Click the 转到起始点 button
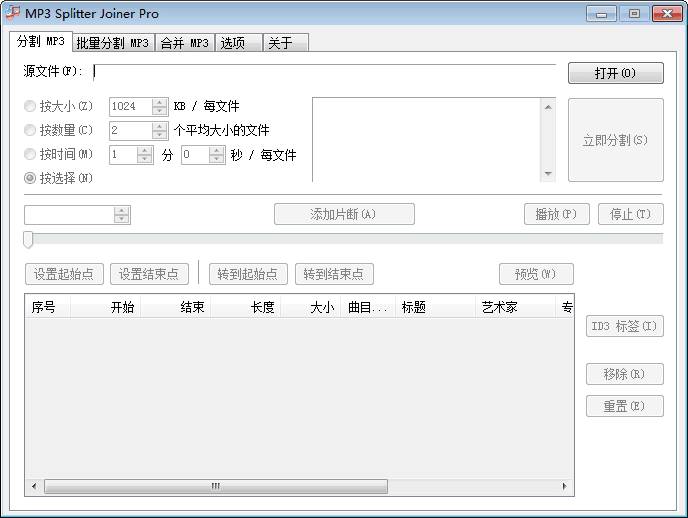The image size is (688, 518). [x=248, y=274]
